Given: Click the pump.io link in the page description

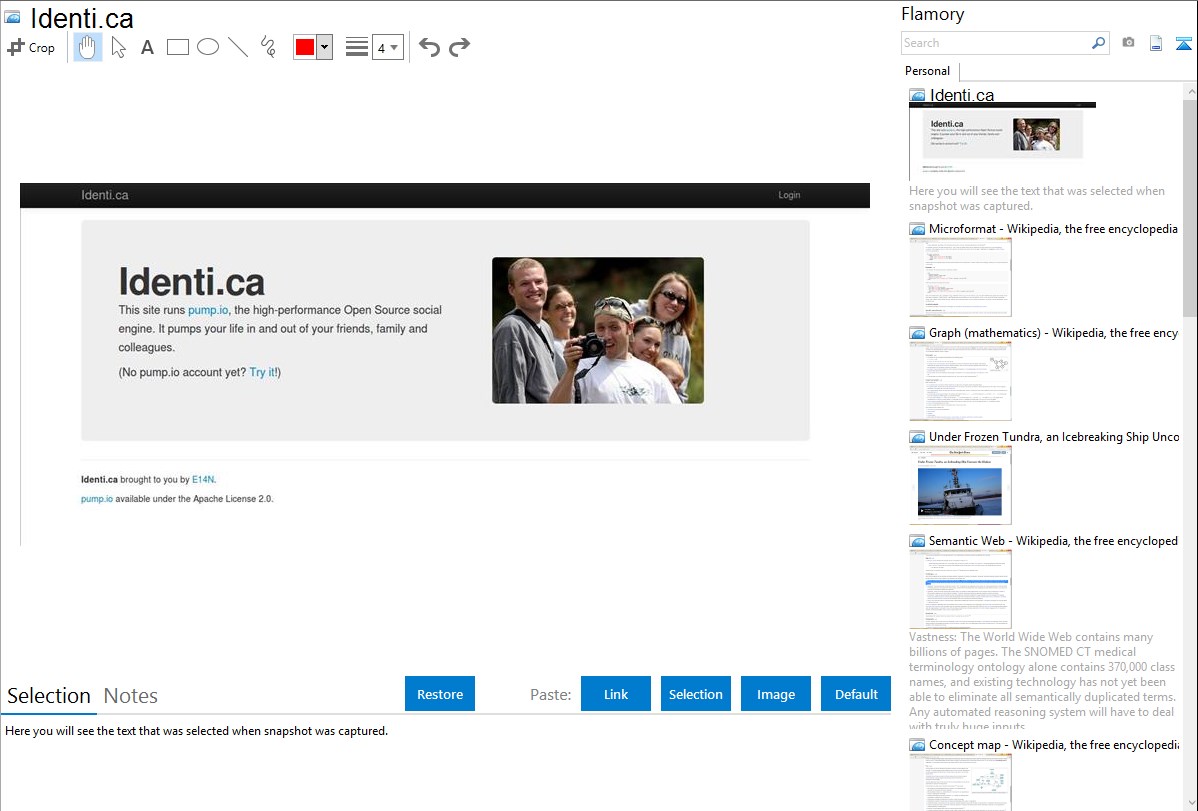Looking at the screenshot, I should click(208, 310).
